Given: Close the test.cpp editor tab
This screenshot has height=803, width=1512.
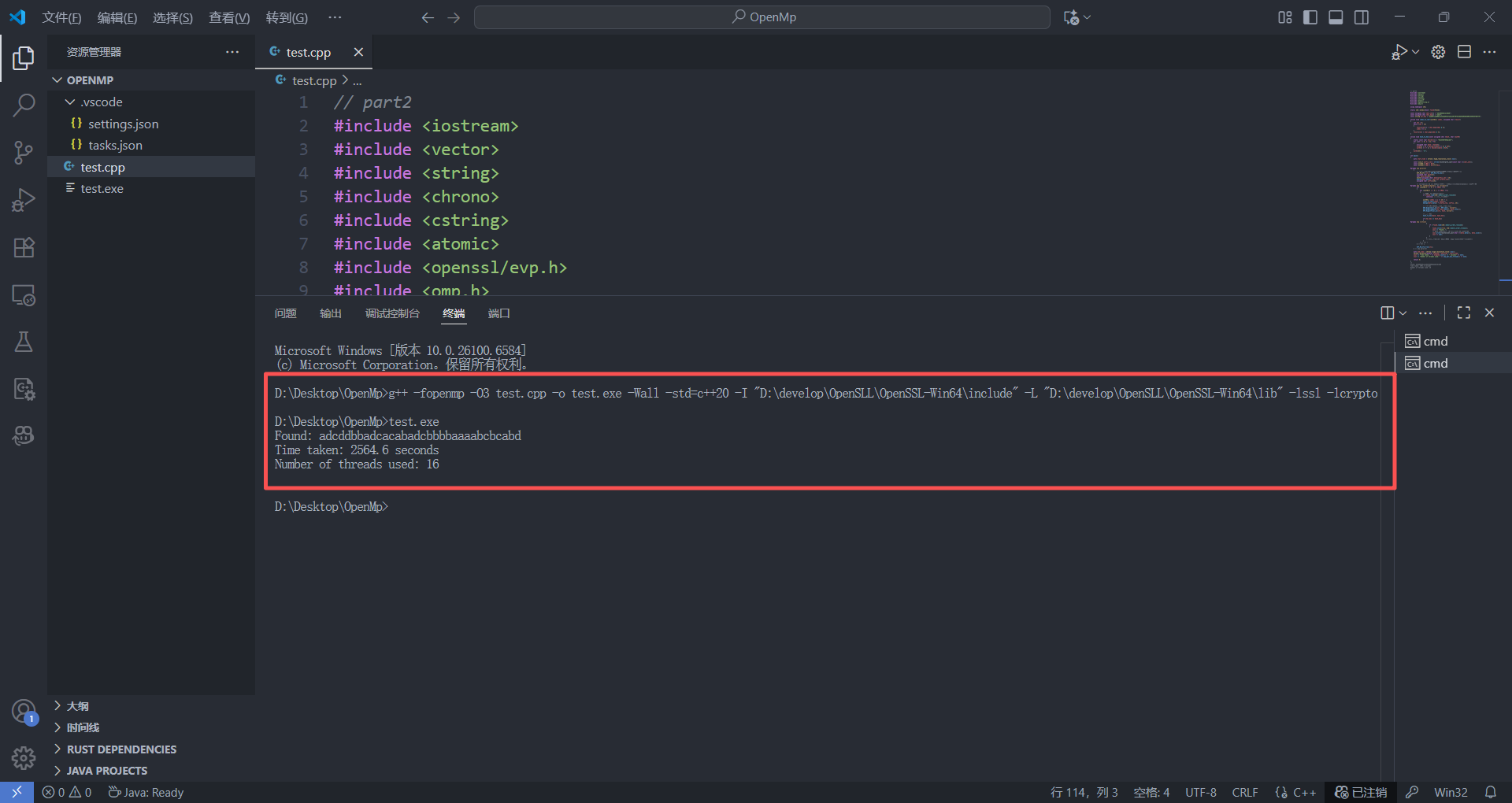Looking at the screenshot, I should 358,52.
